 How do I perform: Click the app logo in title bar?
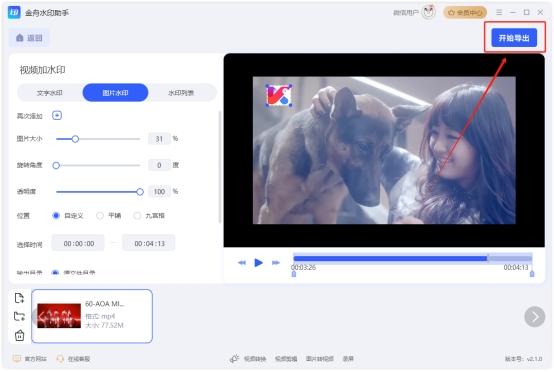pyautogui.click(x=14, y=13)
